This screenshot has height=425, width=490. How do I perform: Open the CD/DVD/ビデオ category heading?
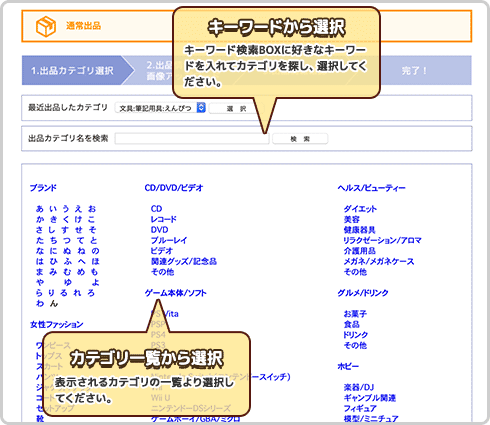point(174,188)
